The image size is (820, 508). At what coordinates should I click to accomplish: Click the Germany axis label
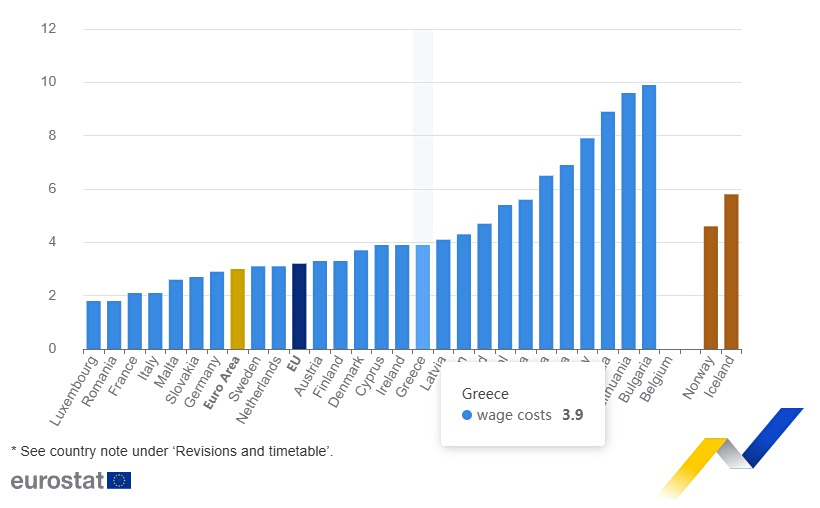click(202, 381)
